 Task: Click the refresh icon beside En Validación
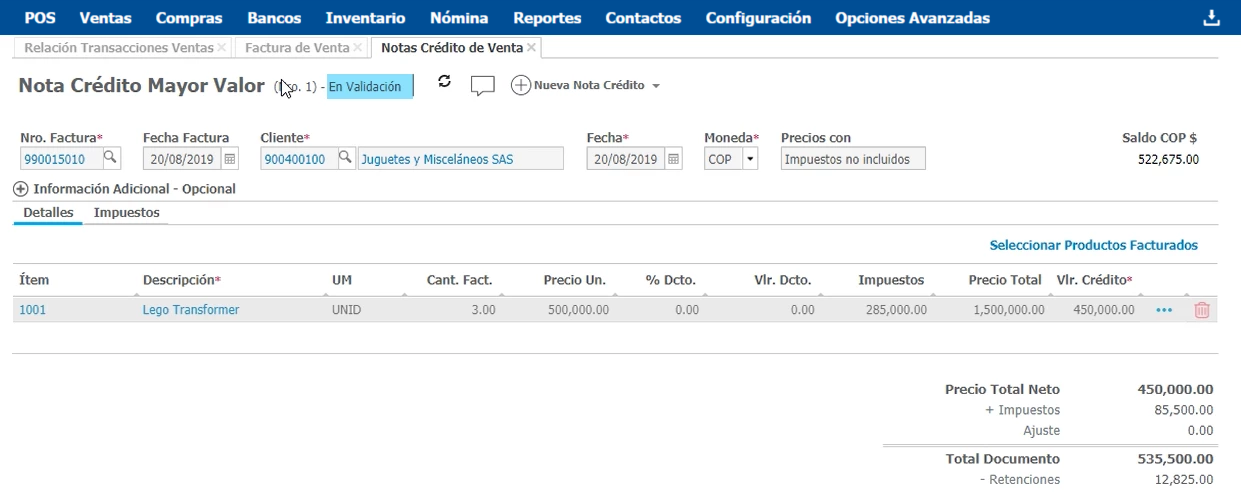445,82
